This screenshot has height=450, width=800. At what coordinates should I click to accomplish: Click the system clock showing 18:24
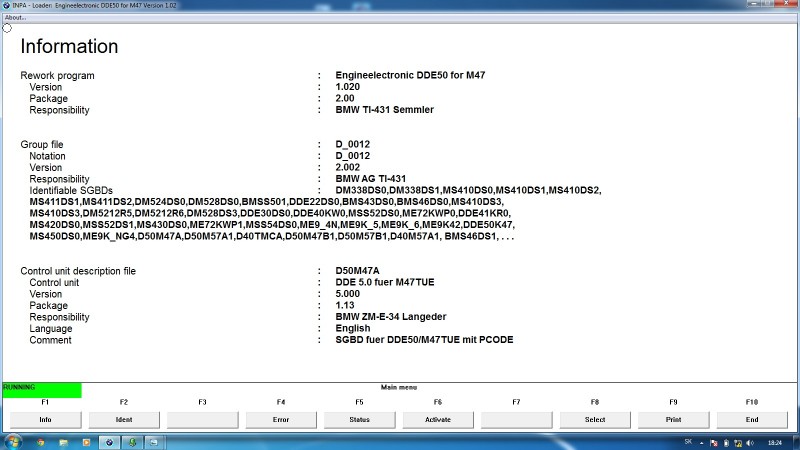pos(774,443)
